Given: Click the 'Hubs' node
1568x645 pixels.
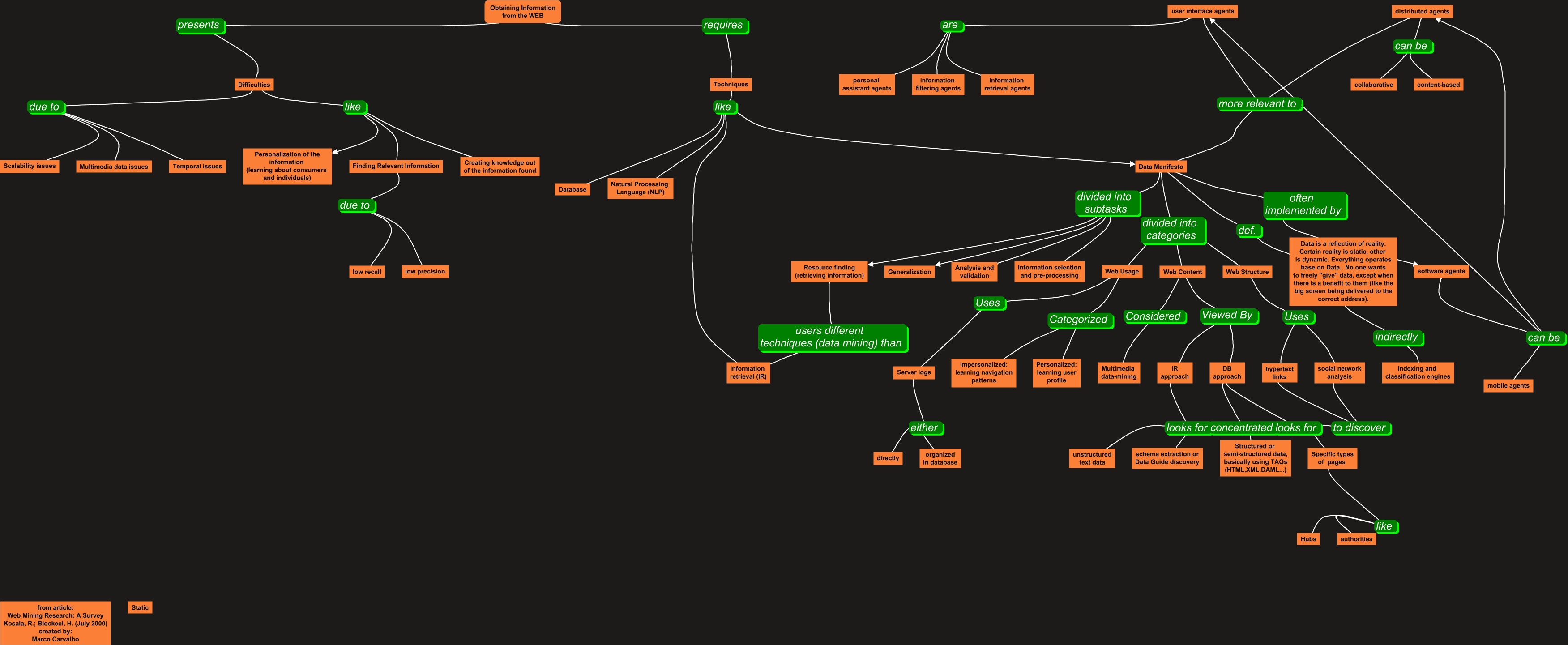Looking at the screenshot, I should click(x=1308, y=538).
